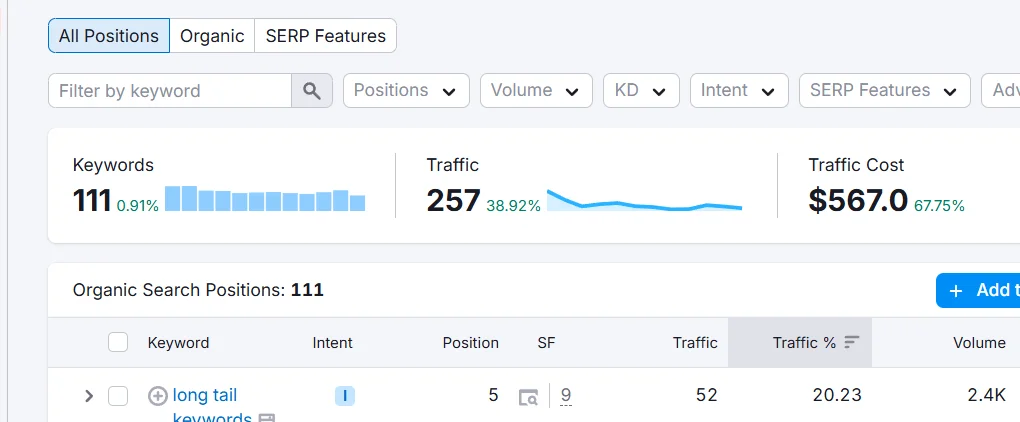Expand the long tail keywords row
This screenshot has width=1020, height=422.
pyautogui.click(x=89, y=395)
